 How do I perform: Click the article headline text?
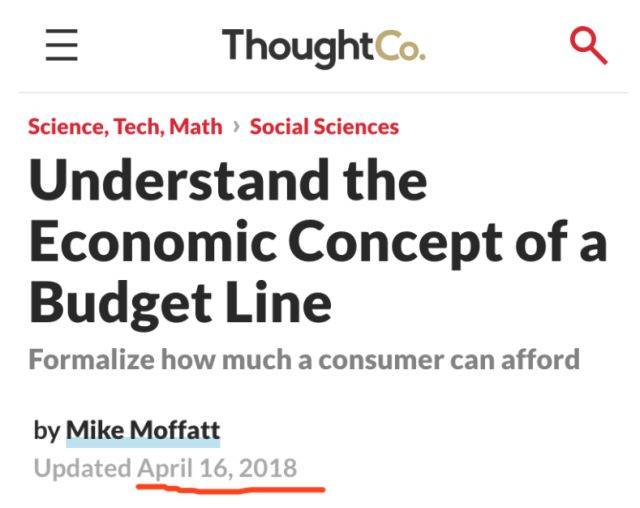point(318,241)
